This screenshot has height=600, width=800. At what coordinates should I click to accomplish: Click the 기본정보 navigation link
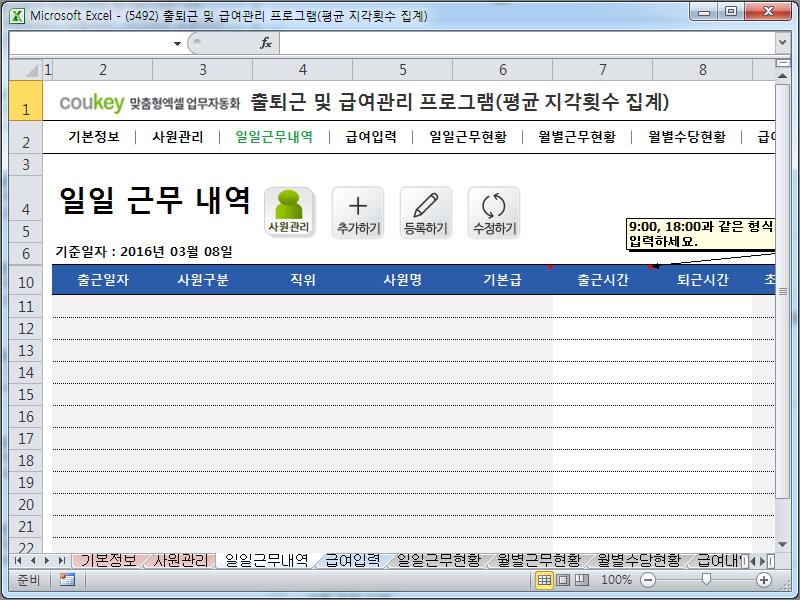point(94,137)
